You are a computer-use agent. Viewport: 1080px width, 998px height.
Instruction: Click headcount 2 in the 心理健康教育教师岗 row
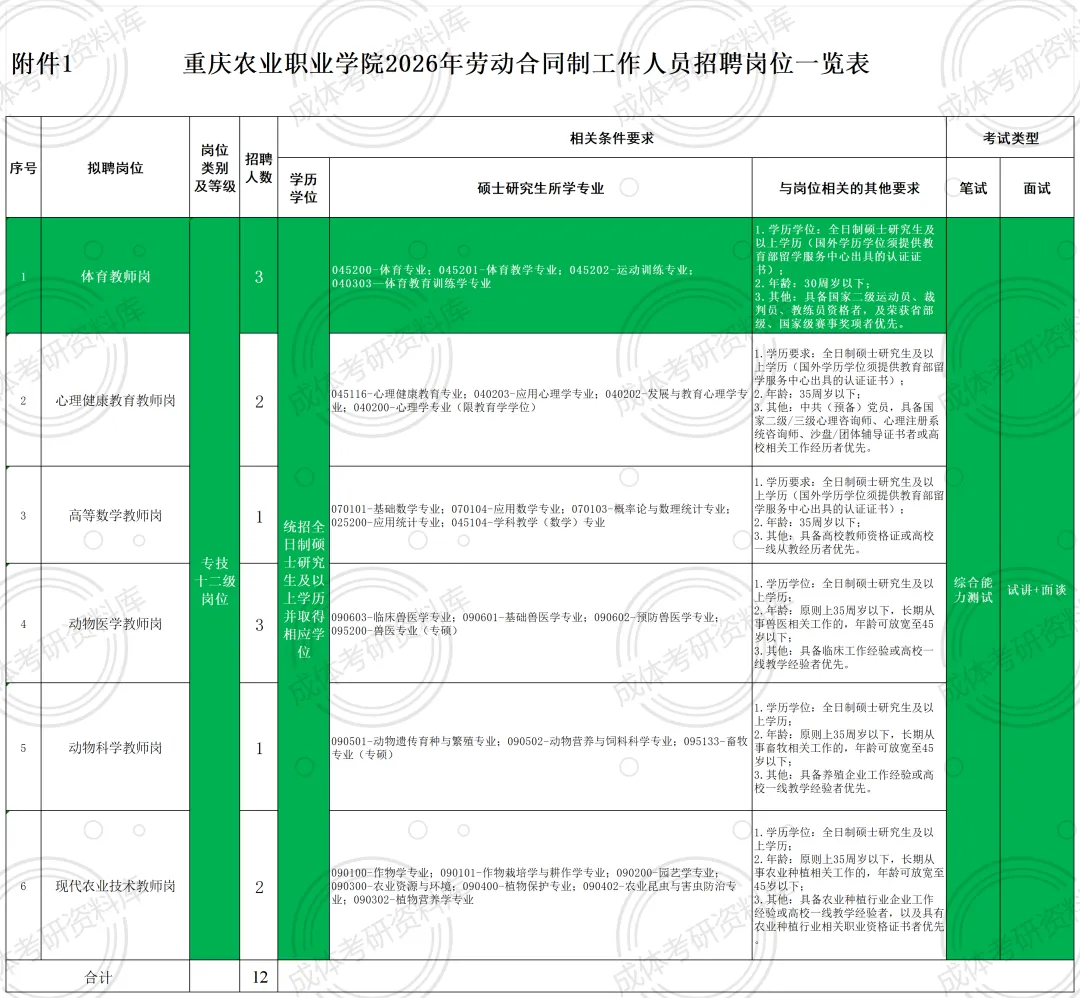259,401
